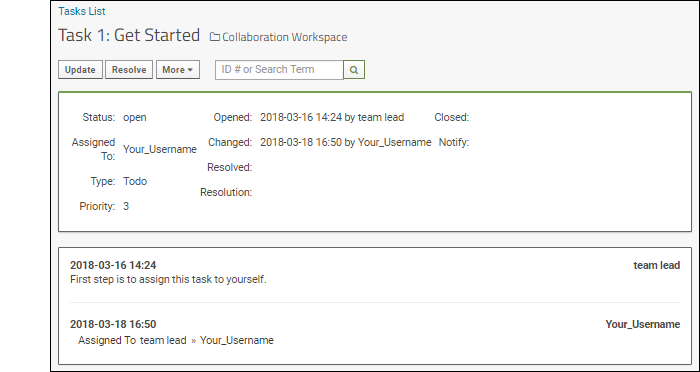Click the open status value

click(x=134, y=117)
